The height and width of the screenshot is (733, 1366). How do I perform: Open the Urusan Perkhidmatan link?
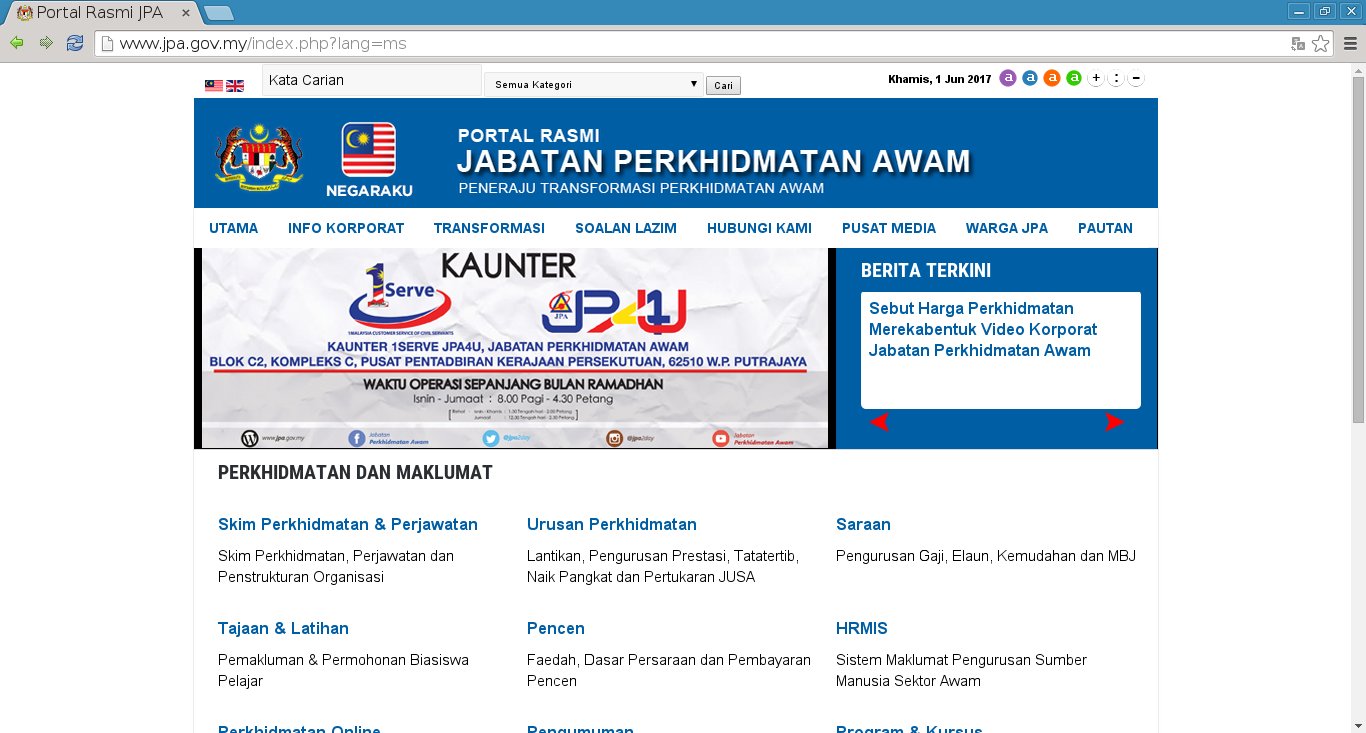pyautogui.click(x=612, y=524)
